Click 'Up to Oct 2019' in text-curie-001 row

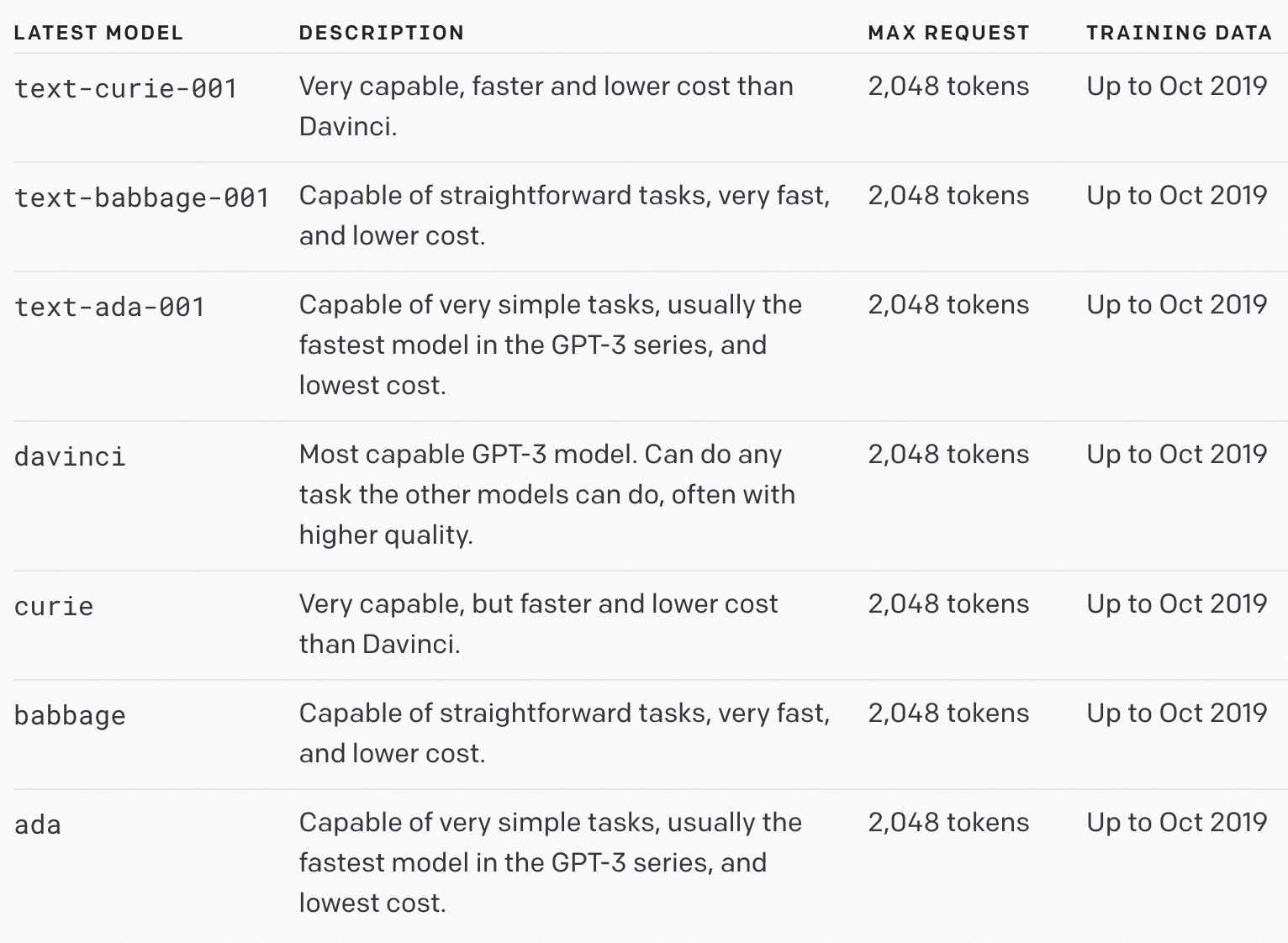coord(1177,86)
